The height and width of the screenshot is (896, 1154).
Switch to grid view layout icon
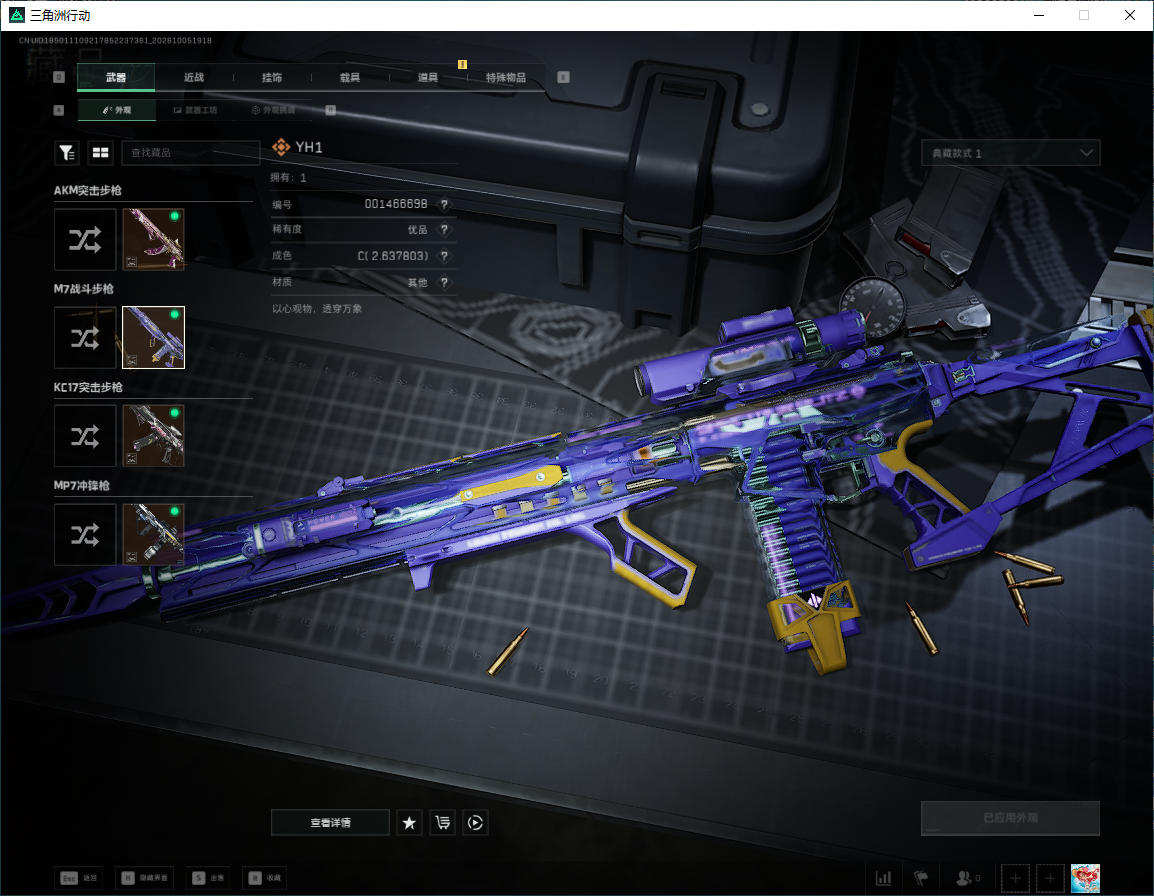pos(100,152)
